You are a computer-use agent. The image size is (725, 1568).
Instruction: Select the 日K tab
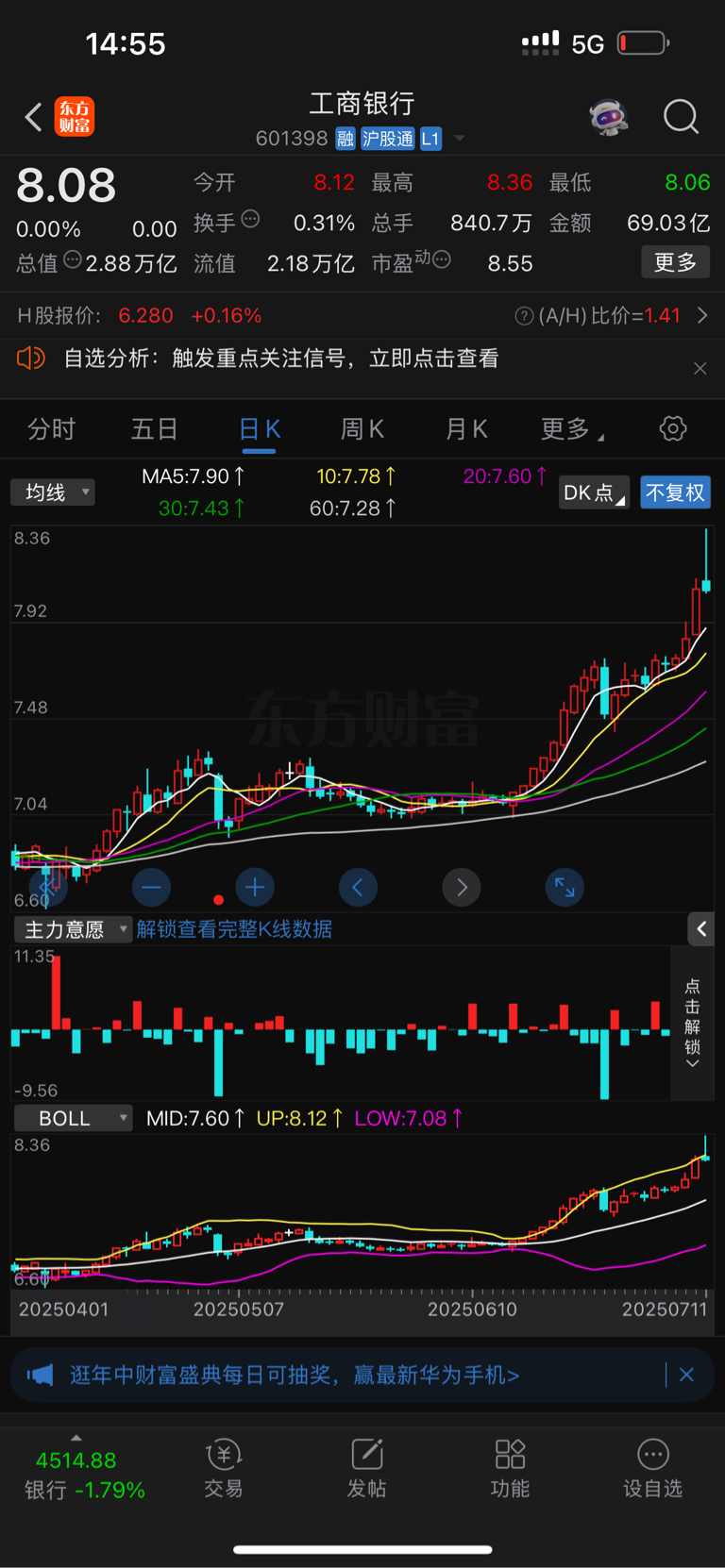[259, 429]
